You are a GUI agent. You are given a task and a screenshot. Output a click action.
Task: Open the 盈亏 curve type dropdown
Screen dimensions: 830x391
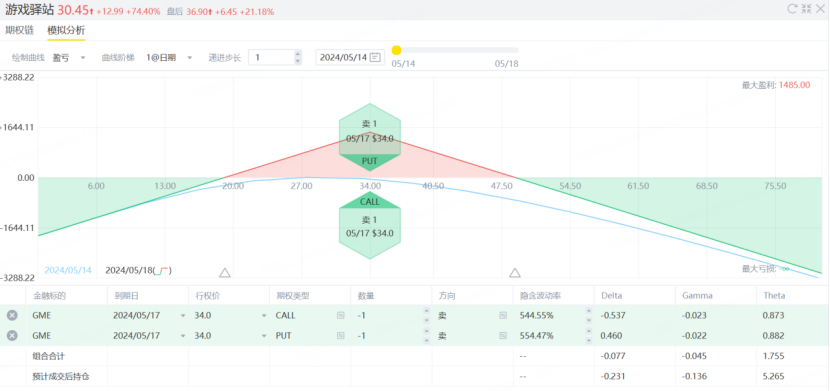(x=69, y=58)
